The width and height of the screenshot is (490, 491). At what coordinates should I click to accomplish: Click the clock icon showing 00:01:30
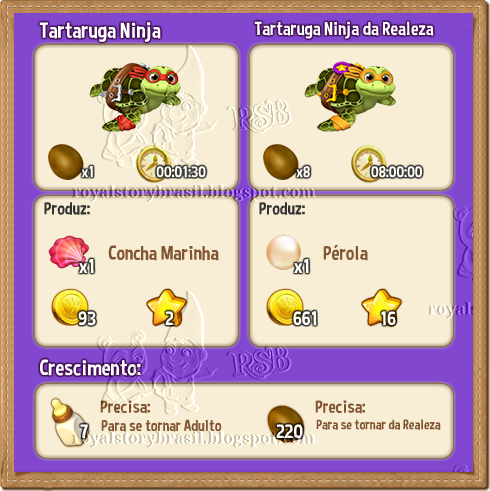tap(153, 163)
